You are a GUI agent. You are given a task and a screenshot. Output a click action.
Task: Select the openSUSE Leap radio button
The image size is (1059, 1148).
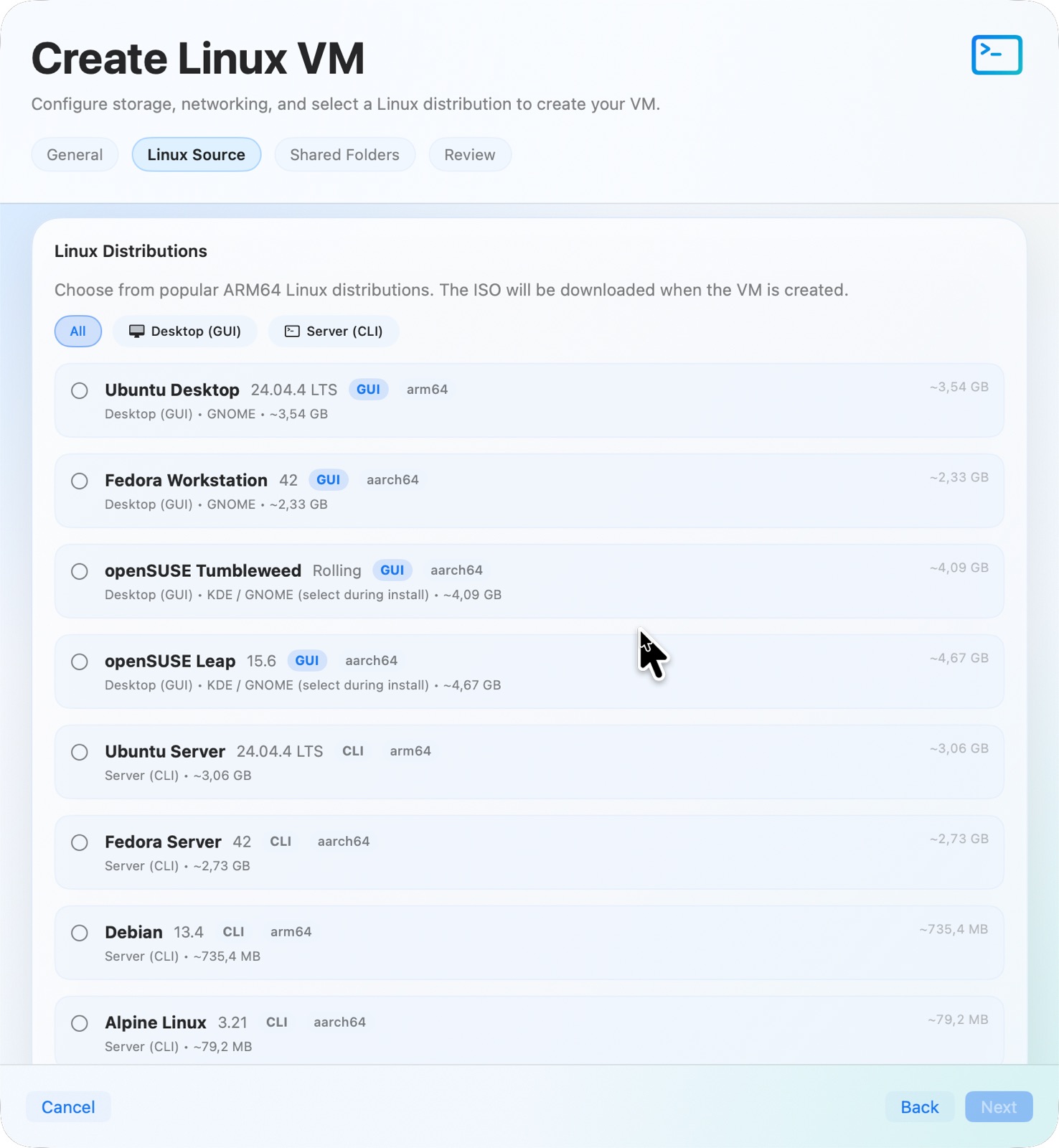(80, 662)
